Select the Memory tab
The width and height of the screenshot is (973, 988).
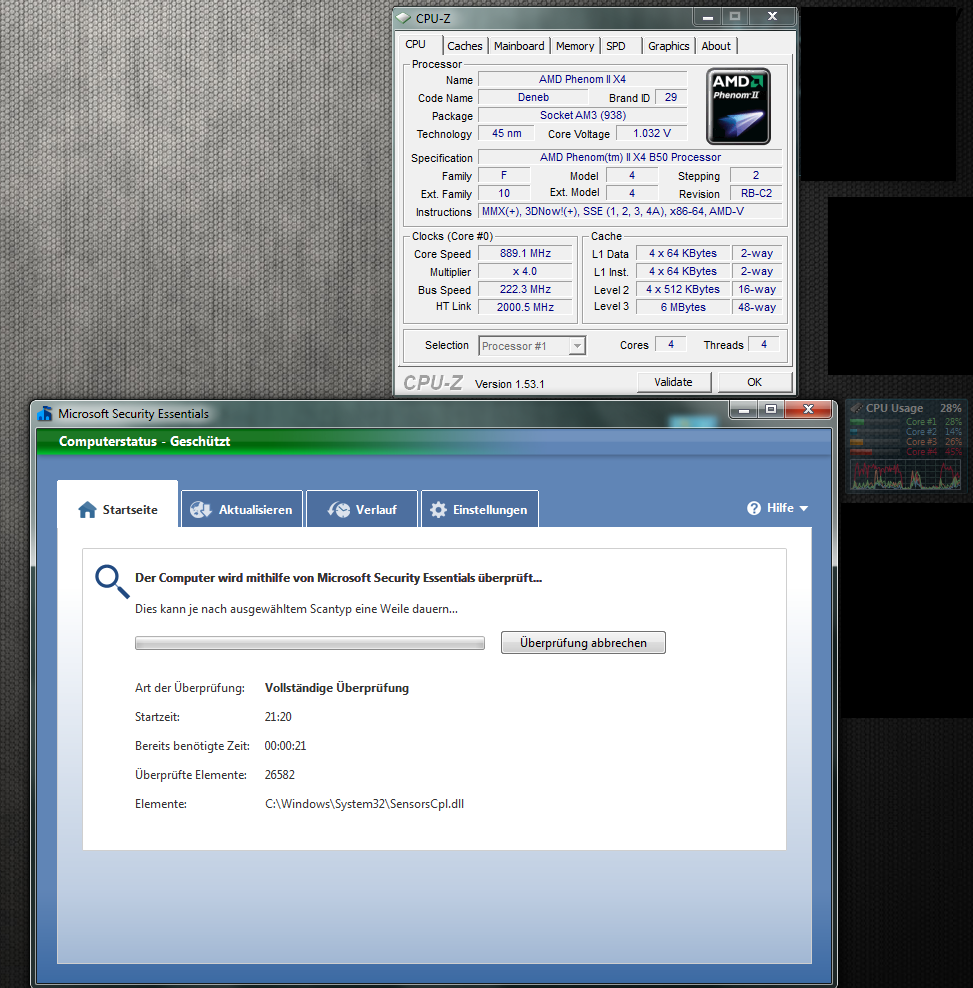tap(575, 46)
